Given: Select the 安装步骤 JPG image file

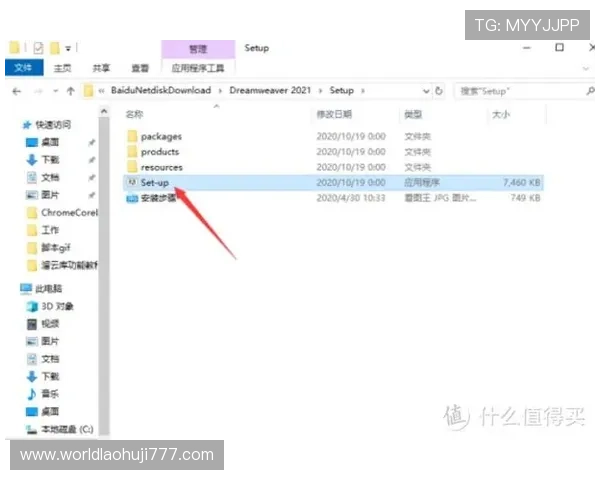Looking at the screenshot, I should 158,198.
